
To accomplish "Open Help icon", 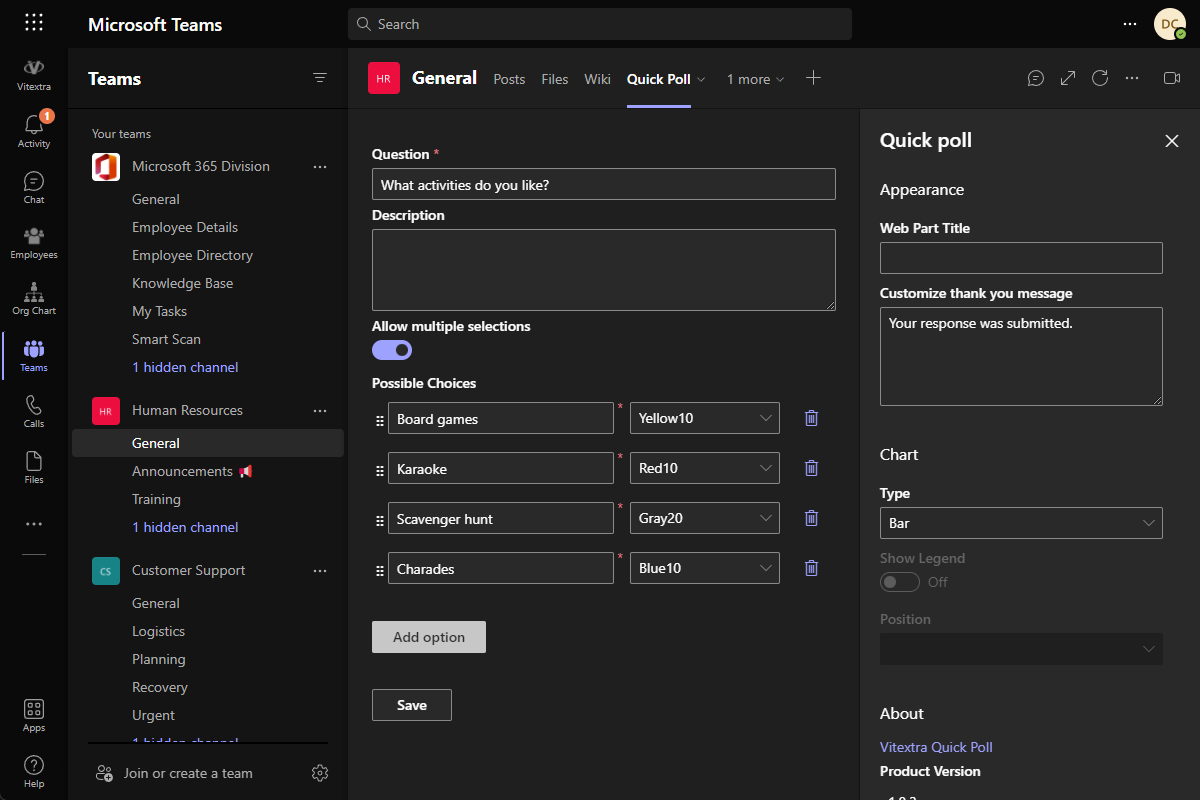I will pyautogui.click(x=34, y=771).
